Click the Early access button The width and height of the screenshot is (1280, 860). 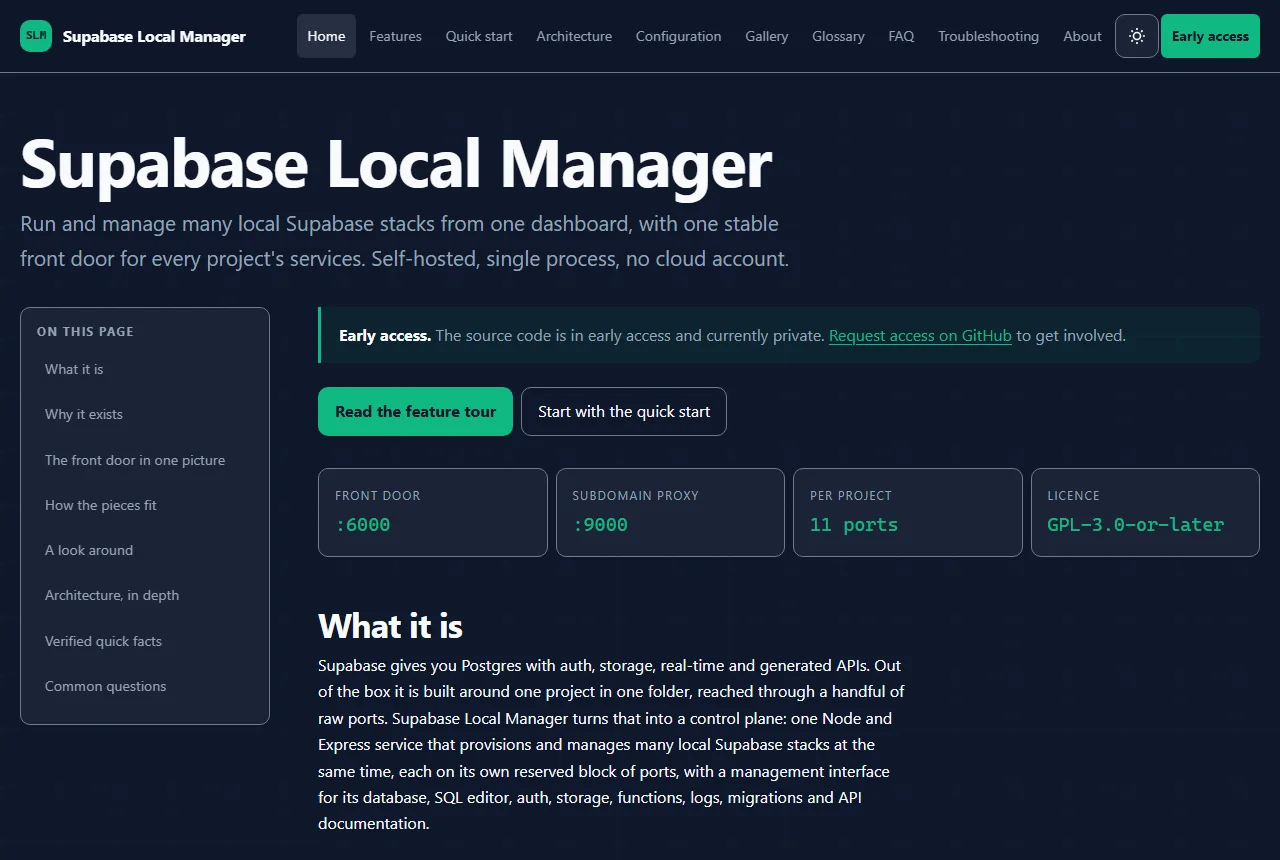point(1210,36)
